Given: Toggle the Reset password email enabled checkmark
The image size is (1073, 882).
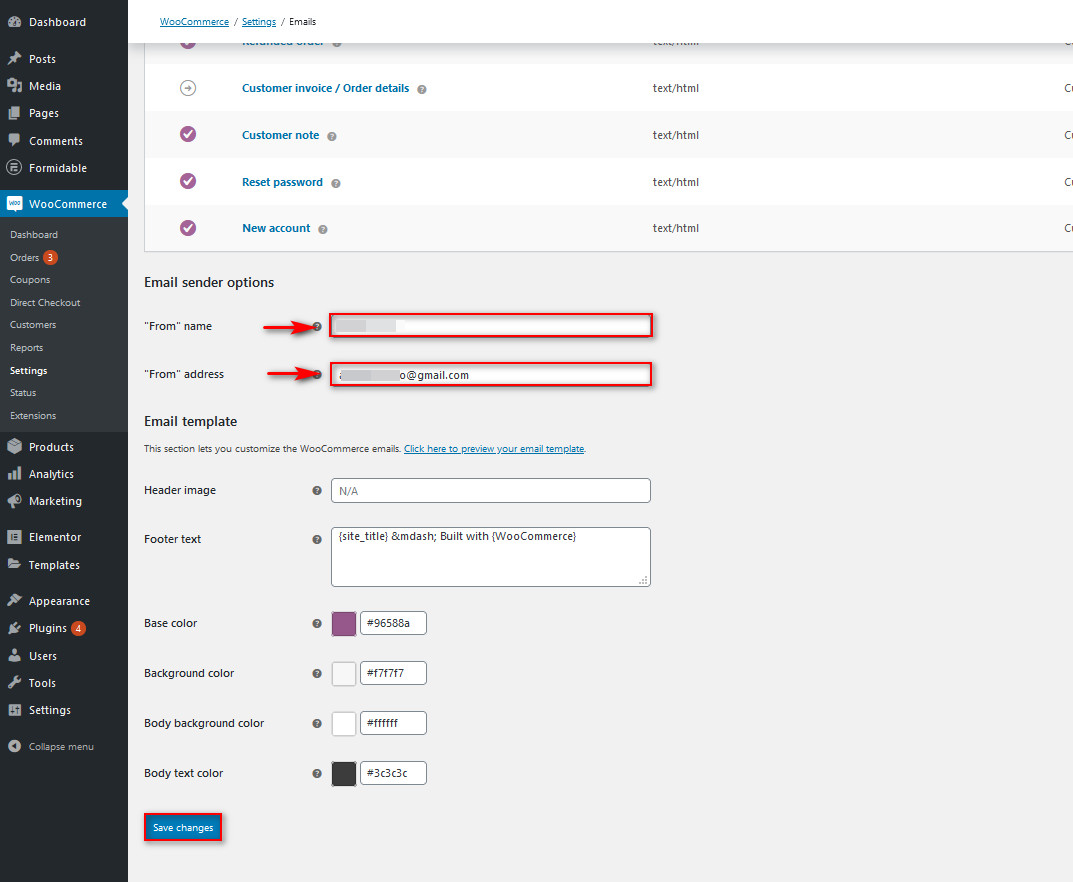Looking at the screenshot, I should click(x=188, y=181).
